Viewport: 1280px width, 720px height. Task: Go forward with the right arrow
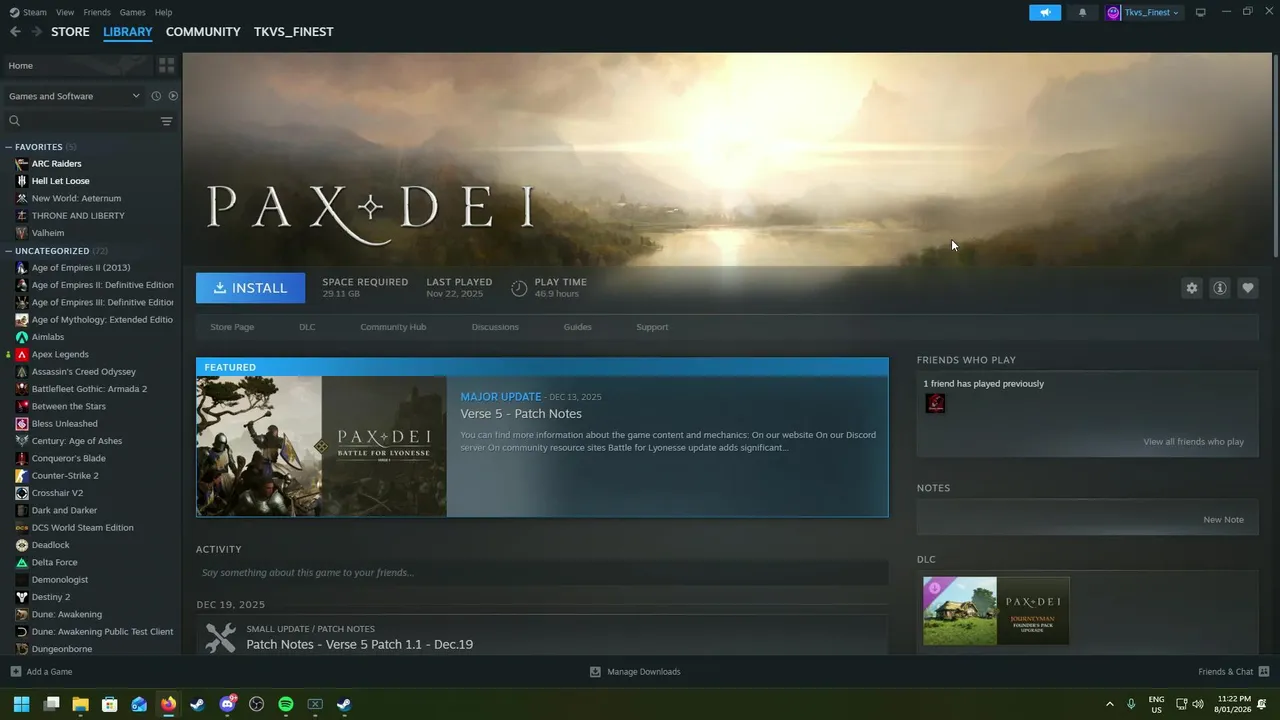pyautogui.click(x=36, y=32)
